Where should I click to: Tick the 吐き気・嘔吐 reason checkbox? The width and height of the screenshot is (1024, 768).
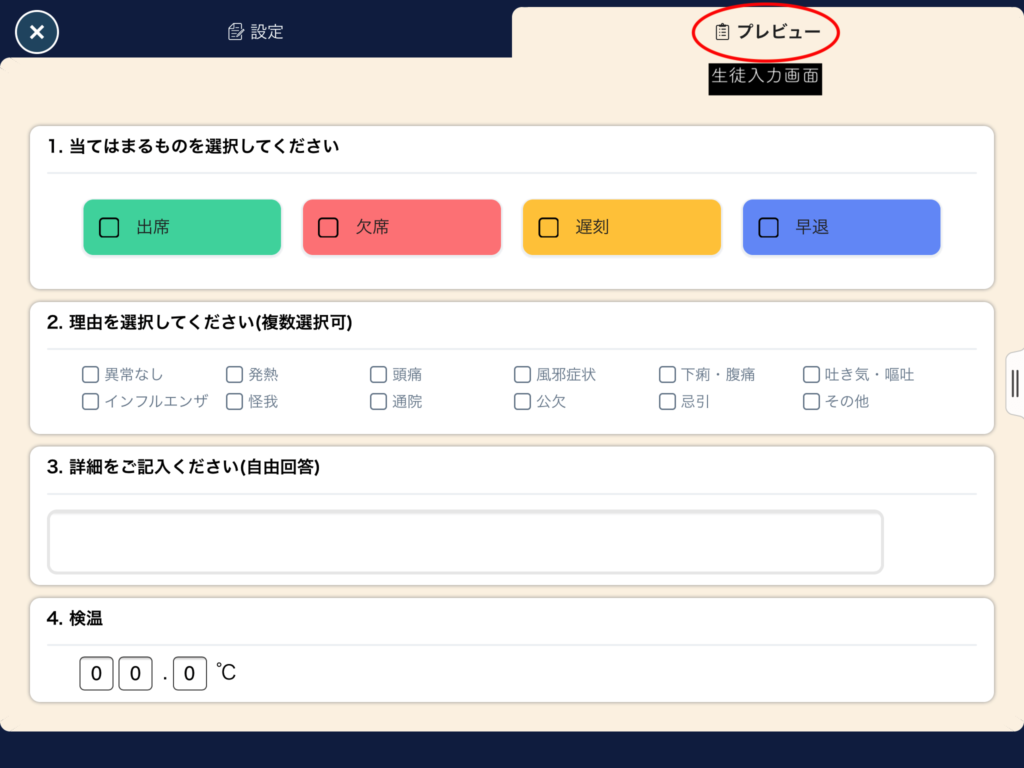click(x=810, y=374)
